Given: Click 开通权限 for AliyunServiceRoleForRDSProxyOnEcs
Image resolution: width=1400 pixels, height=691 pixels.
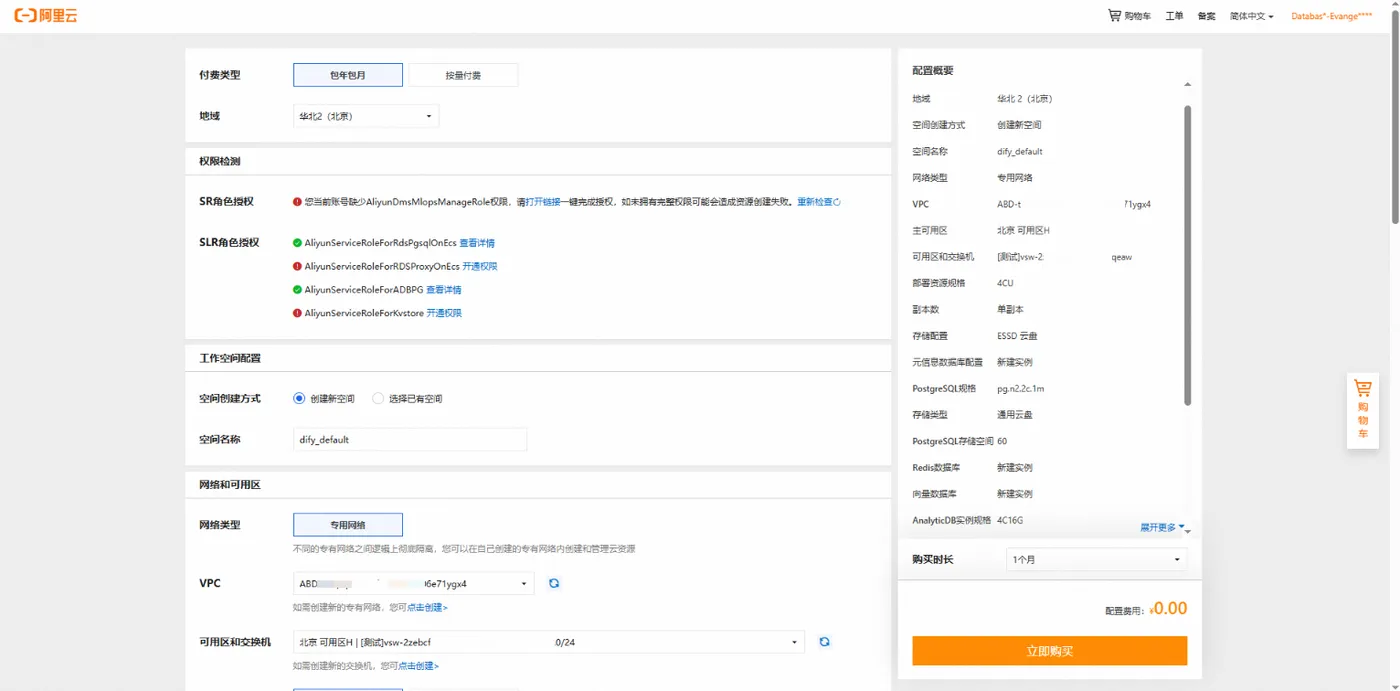Looking at the screenshot, I should point(480,266).
